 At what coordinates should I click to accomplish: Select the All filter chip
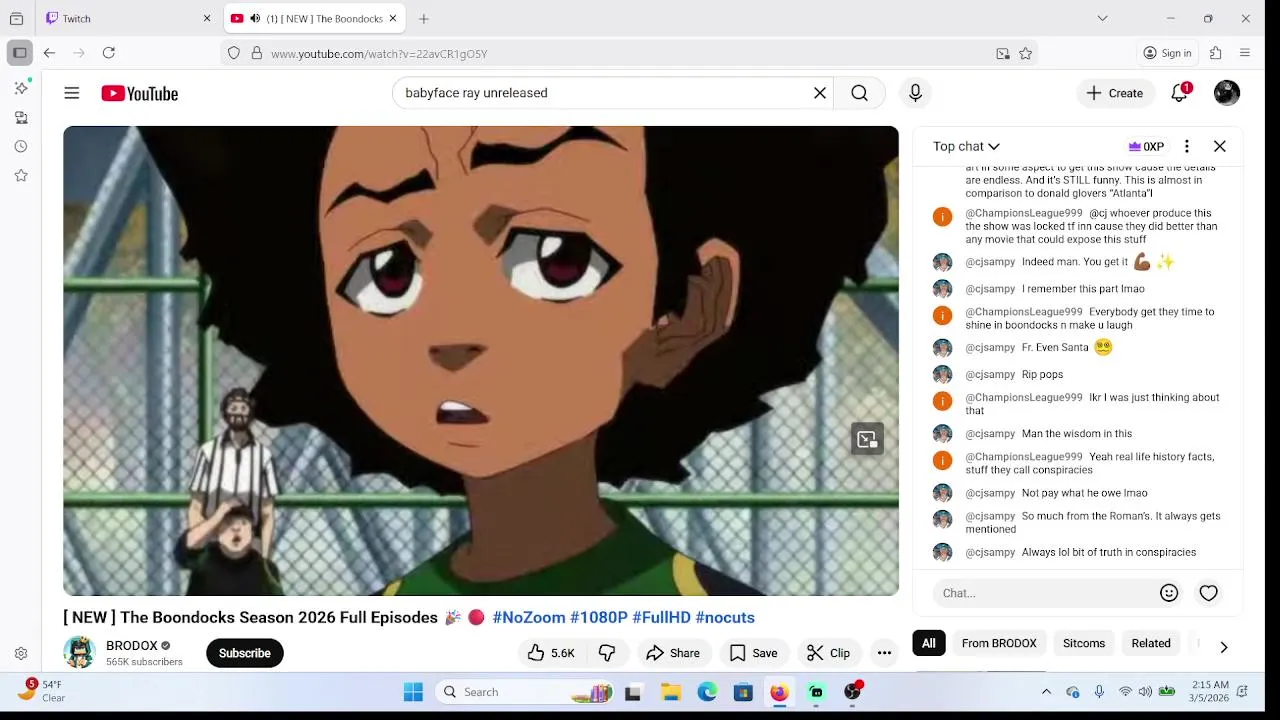(x=929, y=643)
